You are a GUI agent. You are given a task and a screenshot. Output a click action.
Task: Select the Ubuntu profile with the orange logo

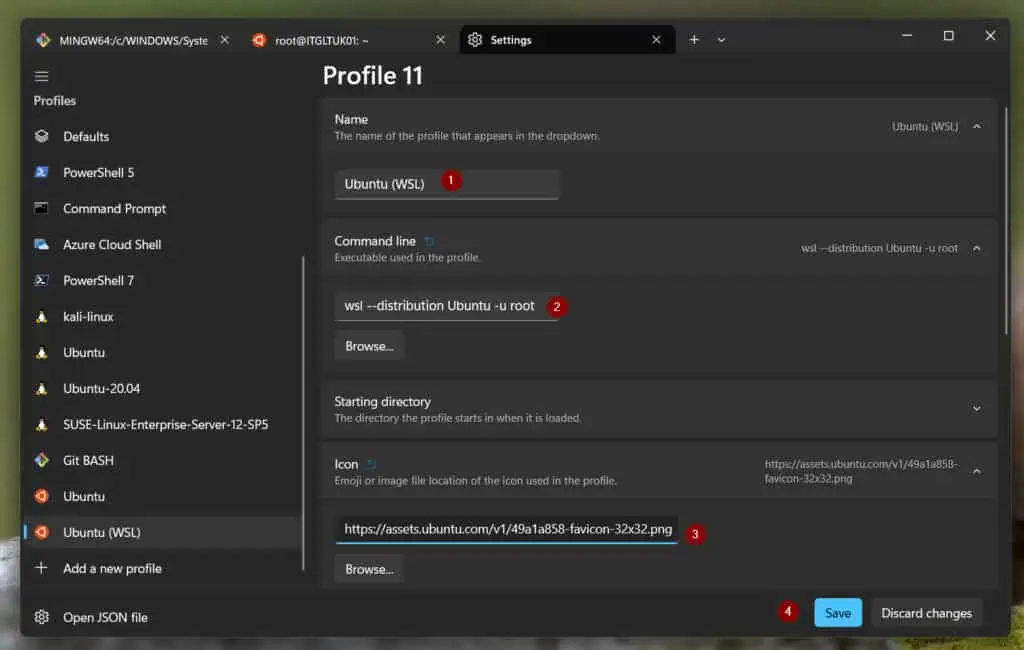coord(163,496)
